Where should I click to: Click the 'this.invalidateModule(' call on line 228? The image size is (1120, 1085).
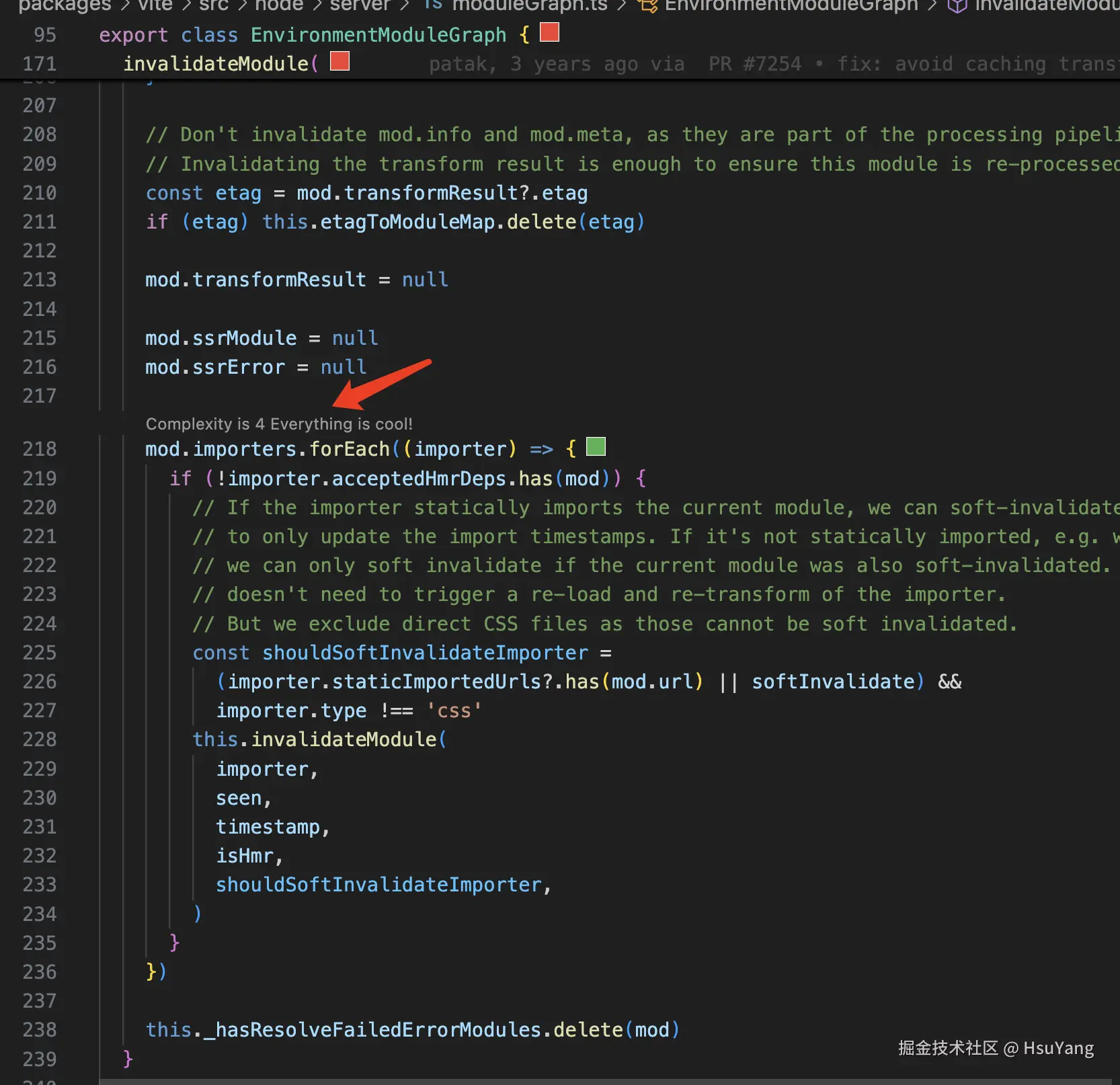pos(320,739)
